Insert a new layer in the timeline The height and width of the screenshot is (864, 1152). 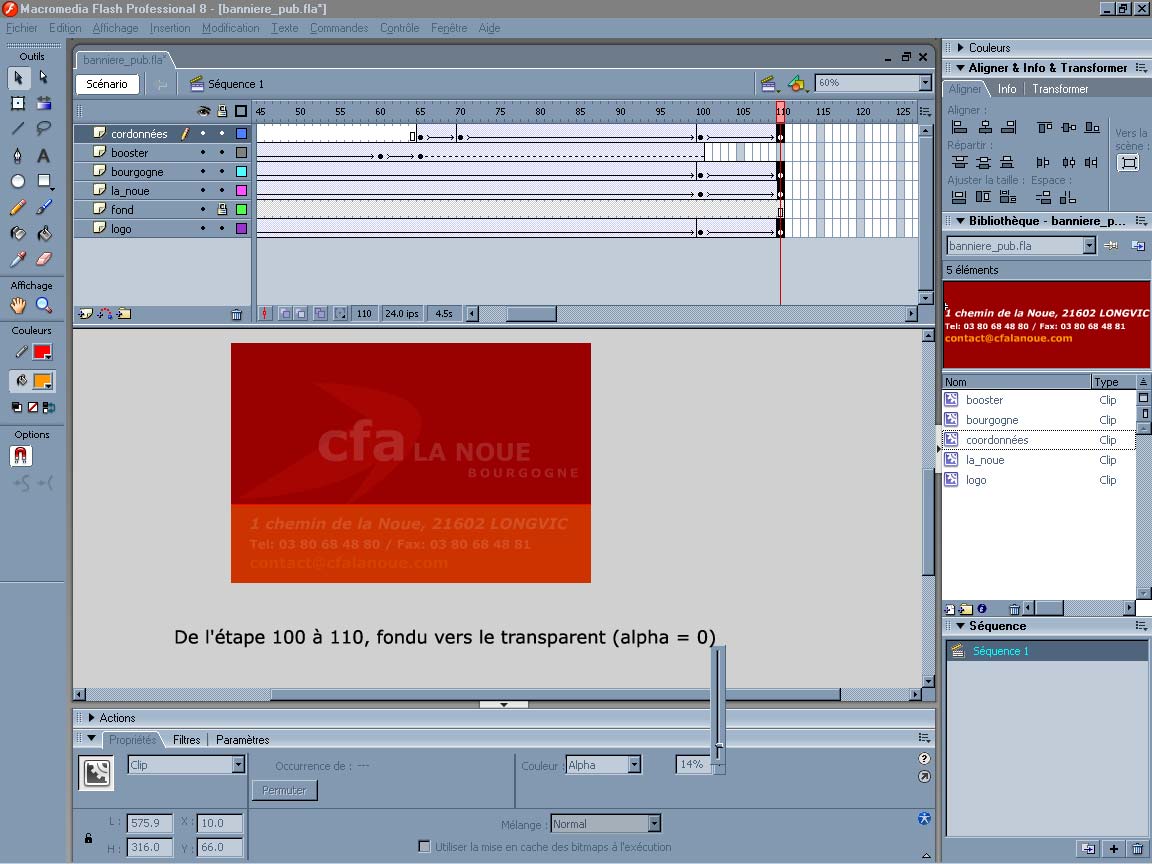85,314
